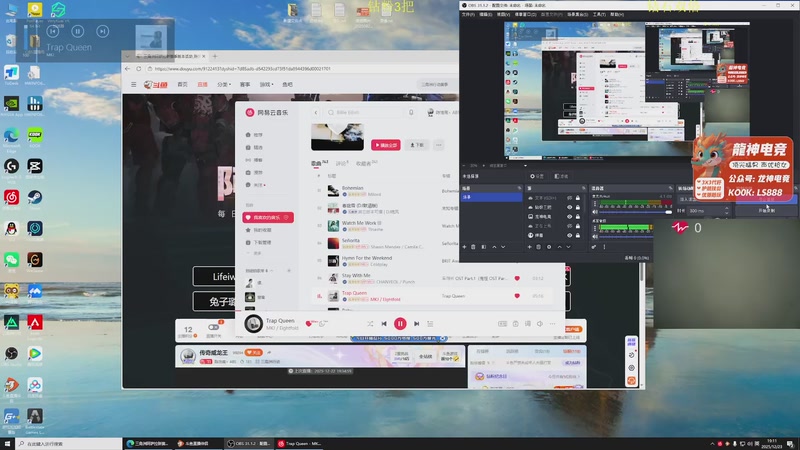
Task: Click the red play-all button in NetEase
Action: point(386,145)
